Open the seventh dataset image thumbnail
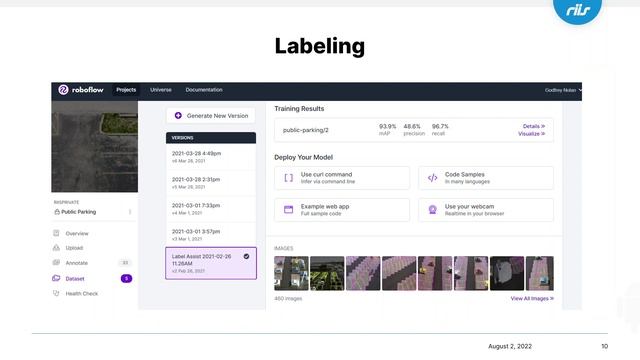This screenshot has height=360, width=640. point(507,273)
